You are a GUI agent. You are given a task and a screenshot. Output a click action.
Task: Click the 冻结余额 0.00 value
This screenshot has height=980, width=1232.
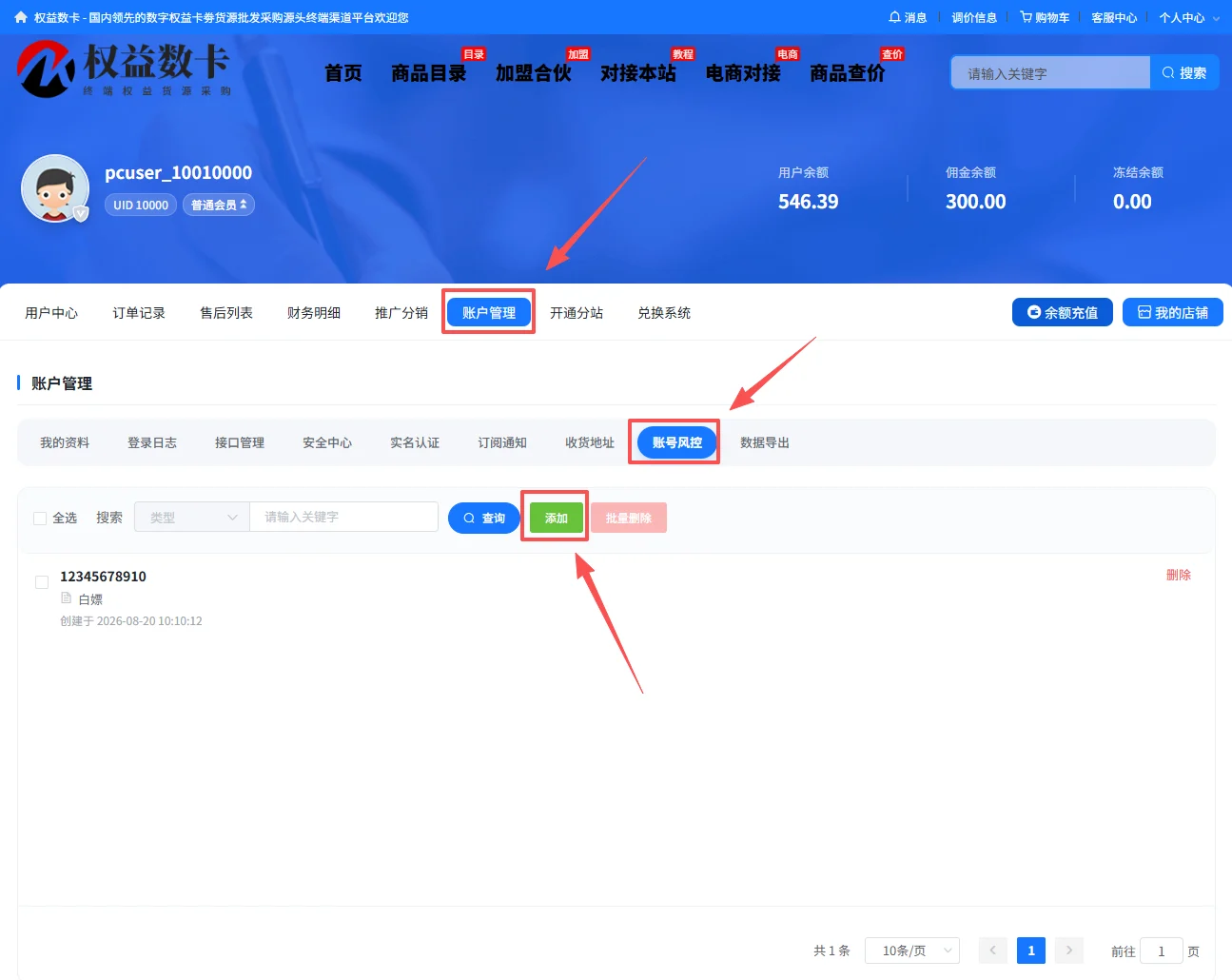(x=1132, y=202)
